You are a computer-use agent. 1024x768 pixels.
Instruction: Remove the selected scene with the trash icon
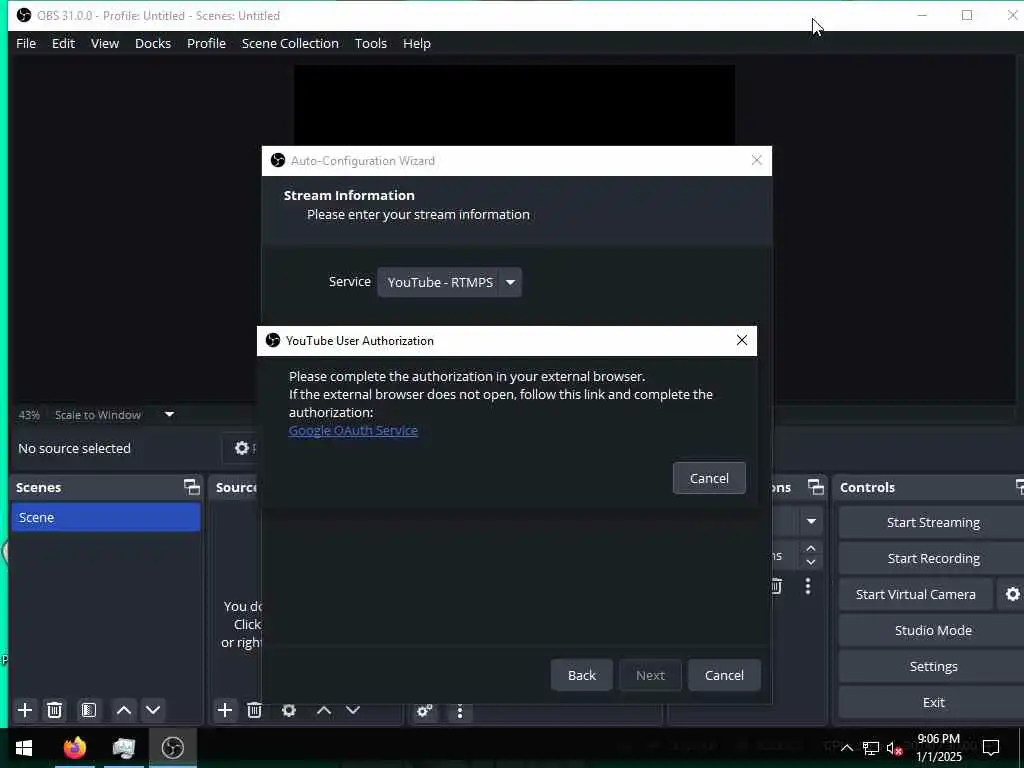pyautogui.click(x=55, y=710)
